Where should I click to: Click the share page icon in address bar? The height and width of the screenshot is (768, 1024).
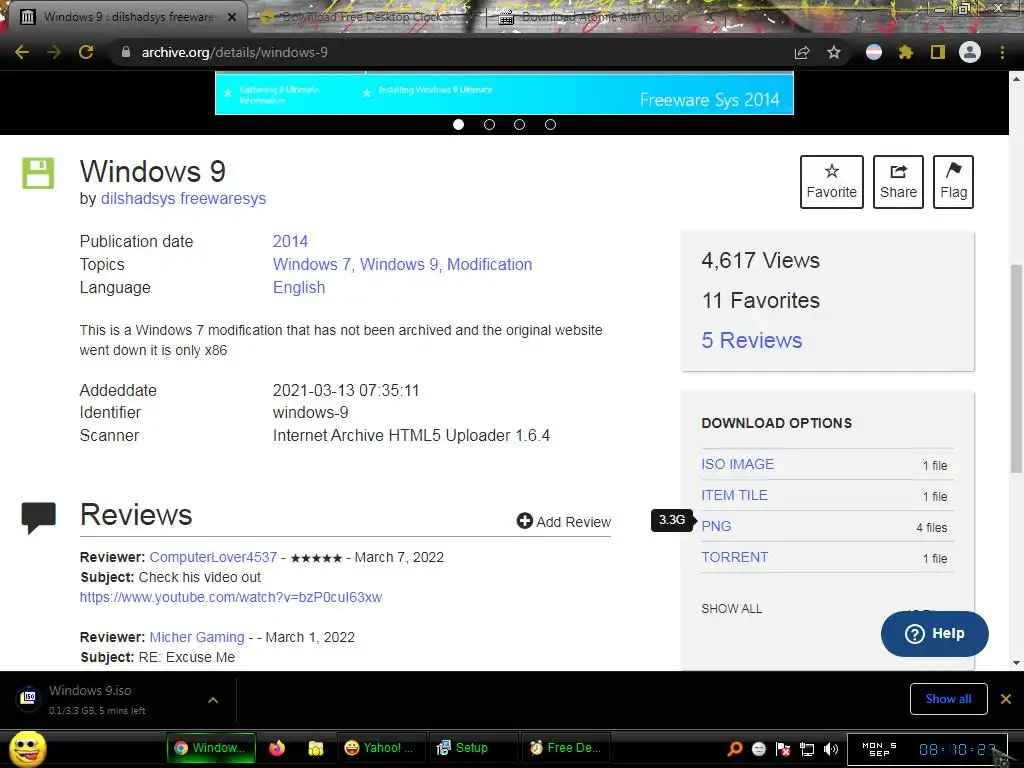tap(802, 52)
